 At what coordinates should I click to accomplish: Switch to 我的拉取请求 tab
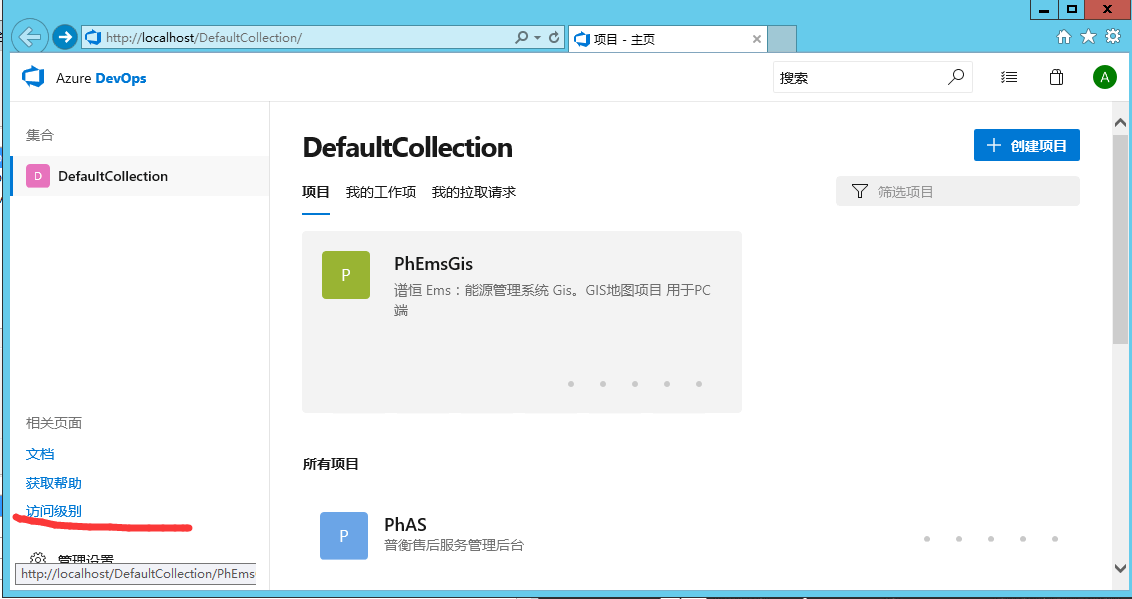point(474,192)
